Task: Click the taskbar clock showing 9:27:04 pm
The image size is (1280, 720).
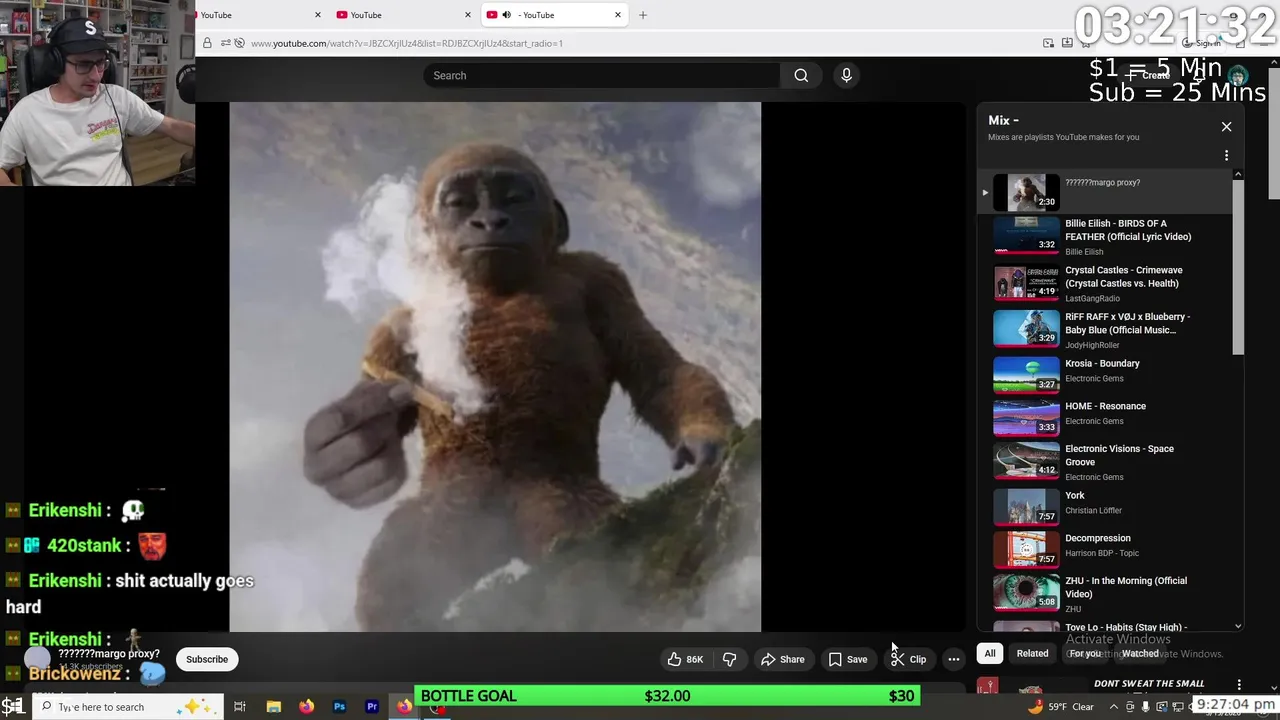Action: click(x=1236, y=705)
